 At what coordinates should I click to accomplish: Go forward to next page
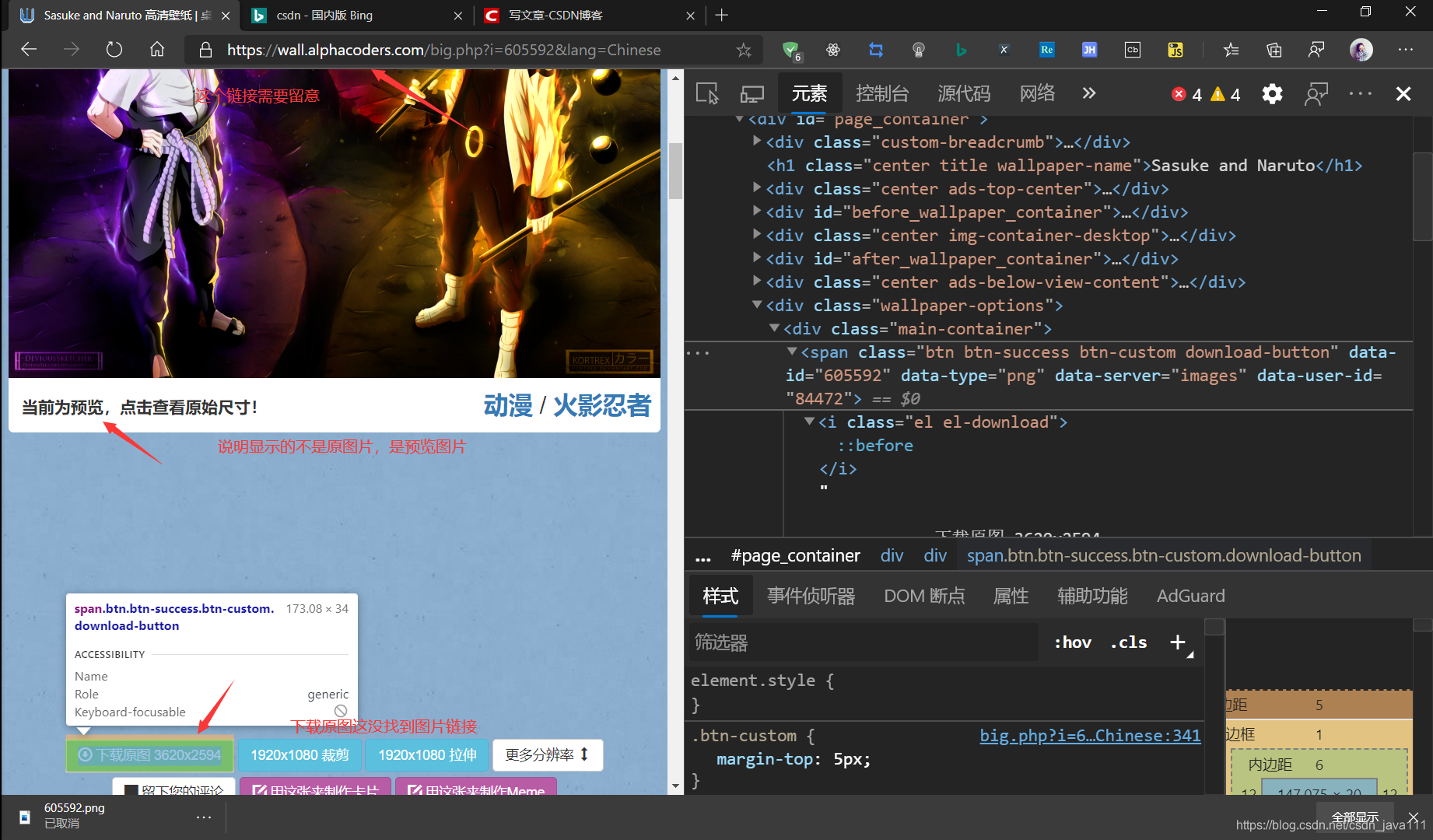(72, 50)
